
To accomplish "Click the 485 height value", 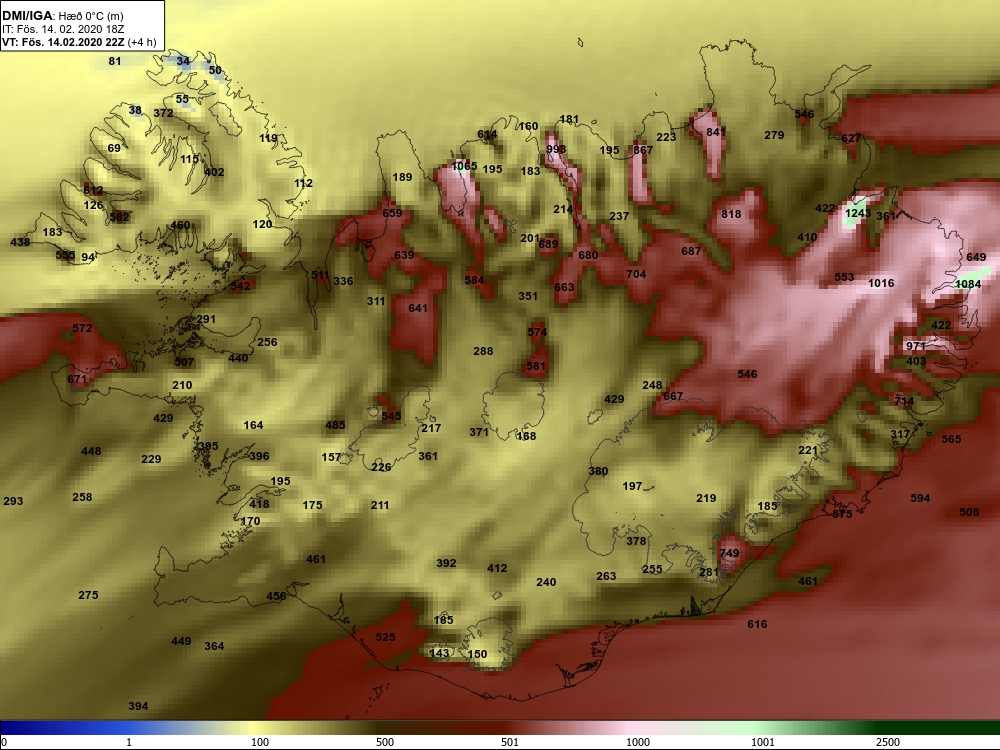I will (x=335, y=425).
